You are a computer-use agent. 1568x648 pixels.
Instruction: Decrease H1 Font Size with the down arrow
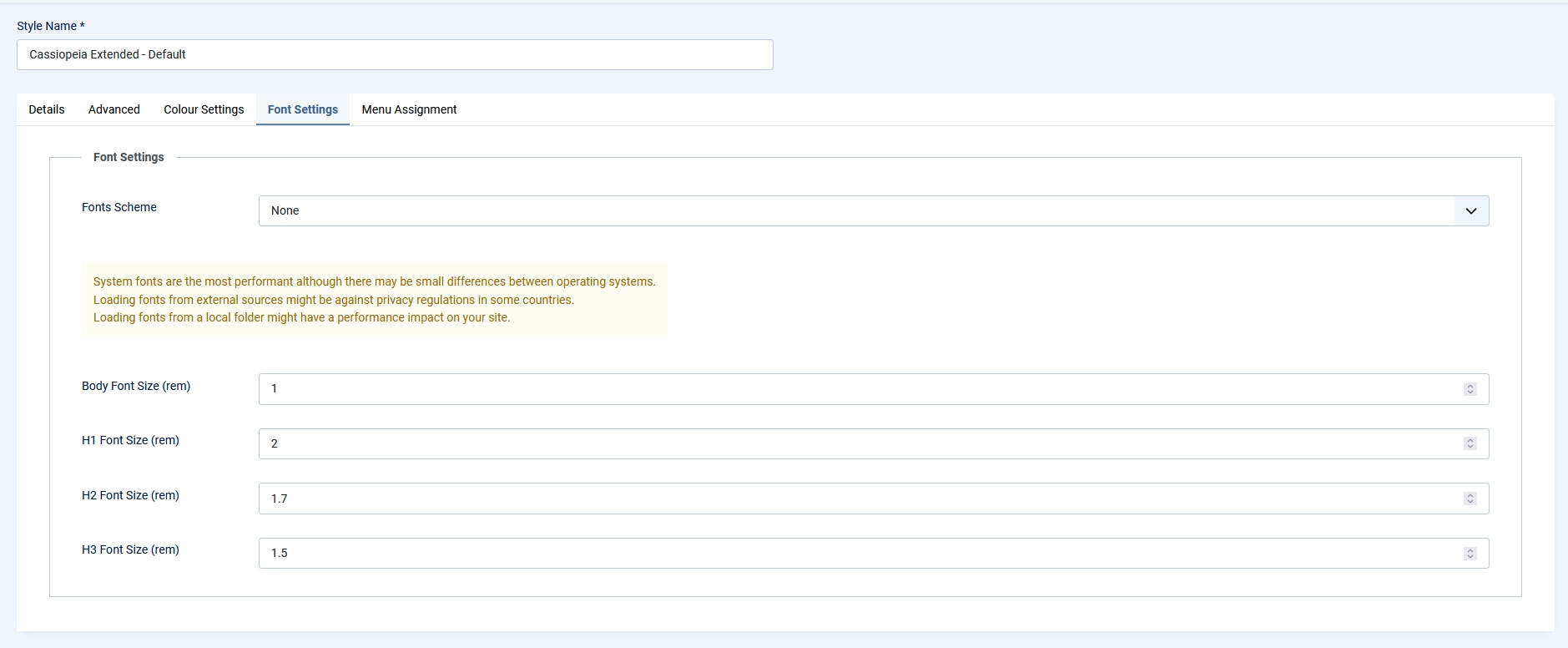pyautogui.click(x=1470, y=447)
